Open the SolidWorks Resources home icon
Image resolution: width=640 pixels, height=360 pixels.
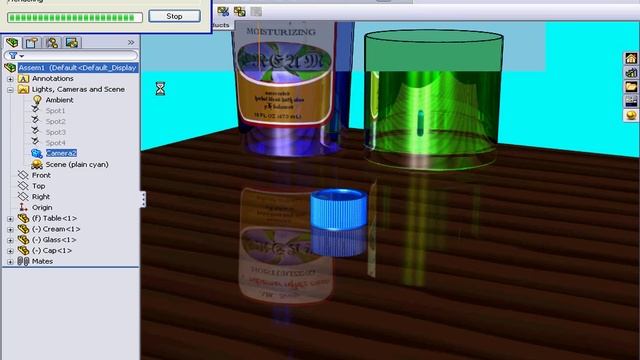pyautogui.click(x=631, y=58)
